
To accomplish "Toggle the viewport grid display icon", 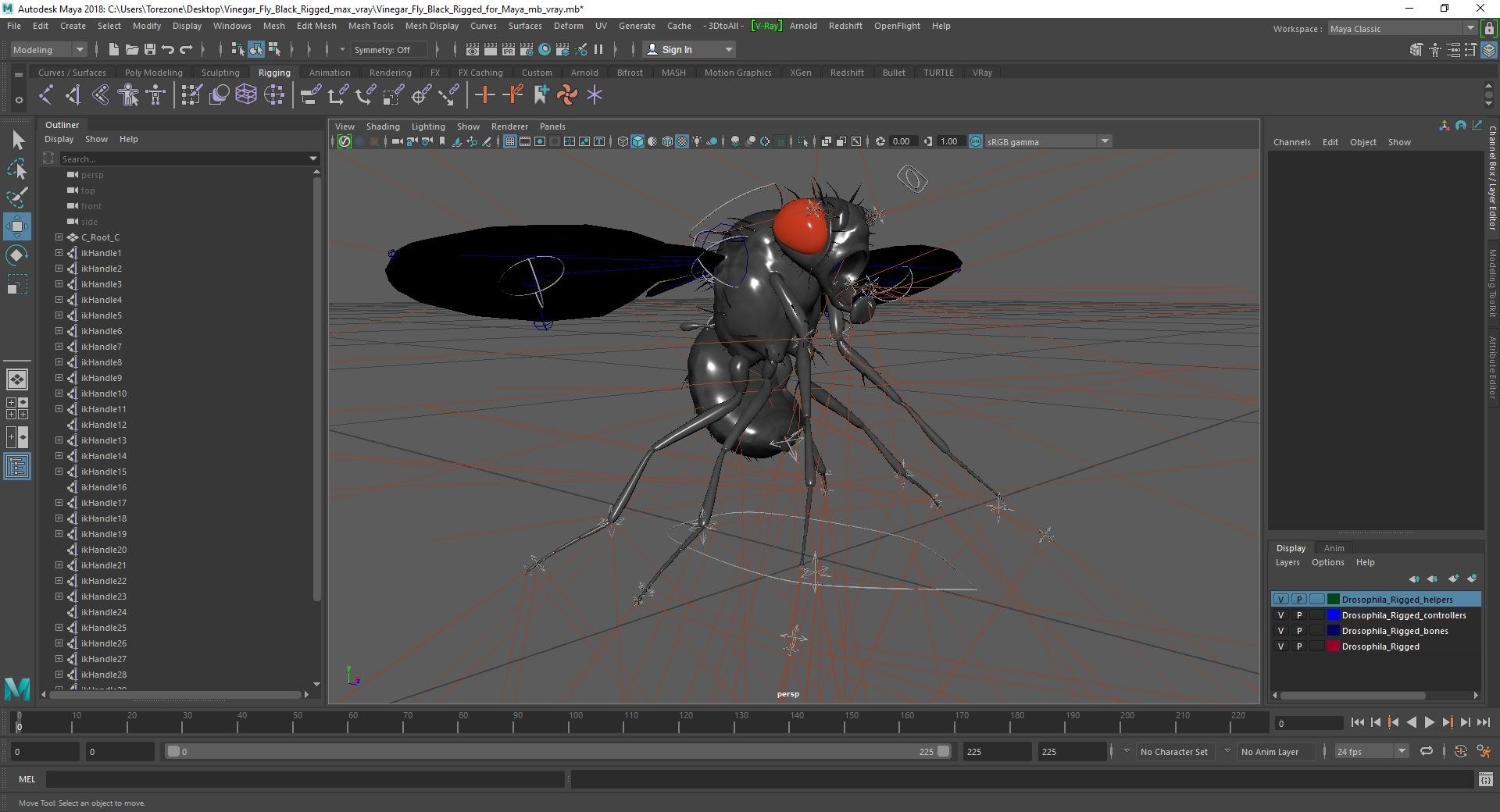I will (x=510, y=141).
